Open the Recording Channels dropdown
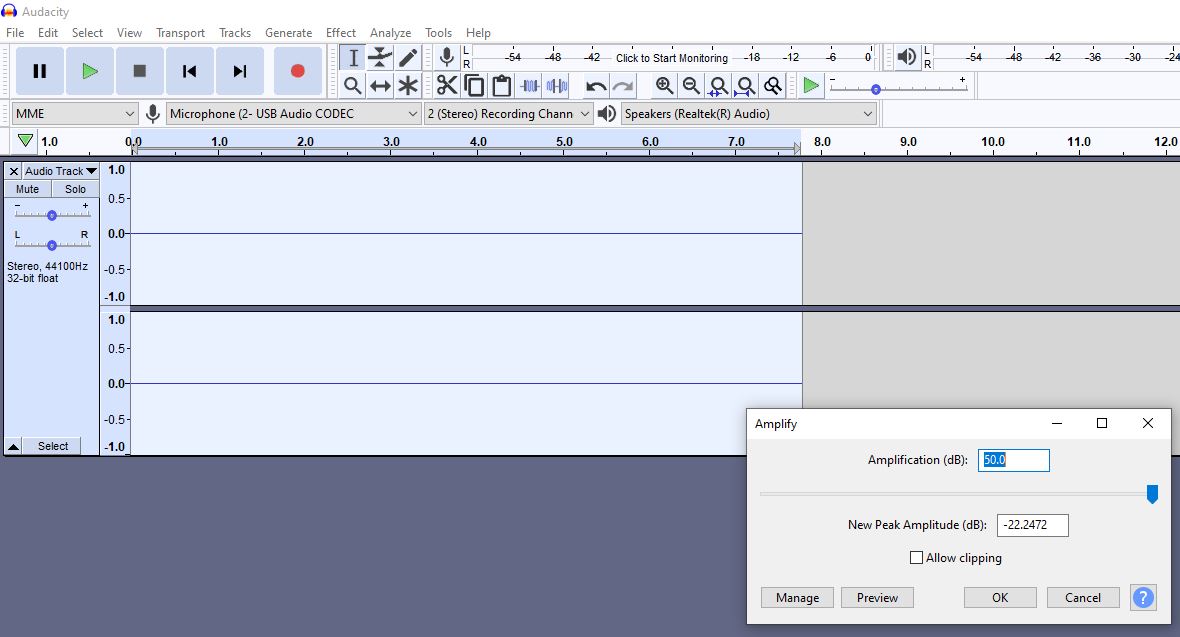The image size is (1180, 637). point(508,114)
